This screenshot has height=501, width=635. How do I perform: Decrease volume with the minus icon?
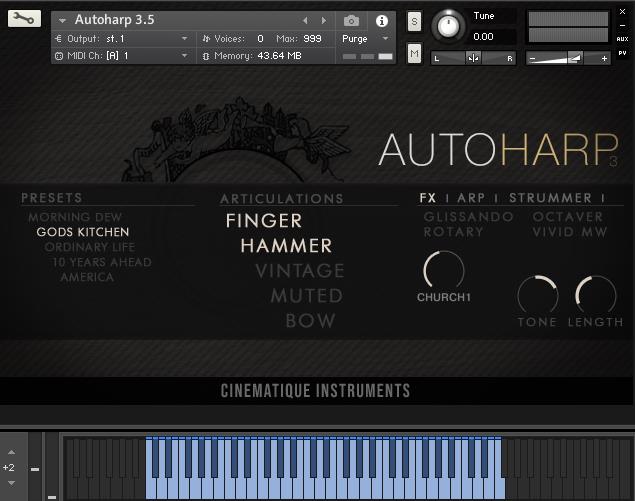[x=533, y=59]
